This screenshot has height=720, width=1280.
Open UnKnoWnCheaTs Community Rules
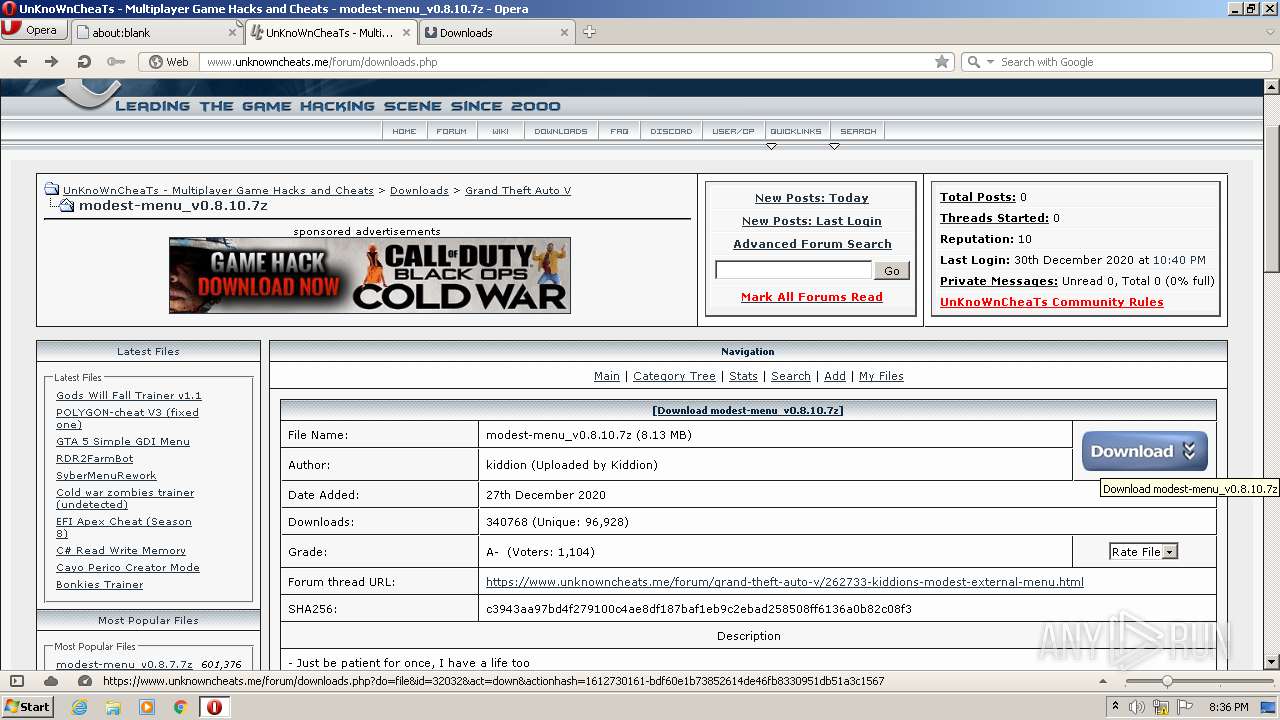(1051, 302)
